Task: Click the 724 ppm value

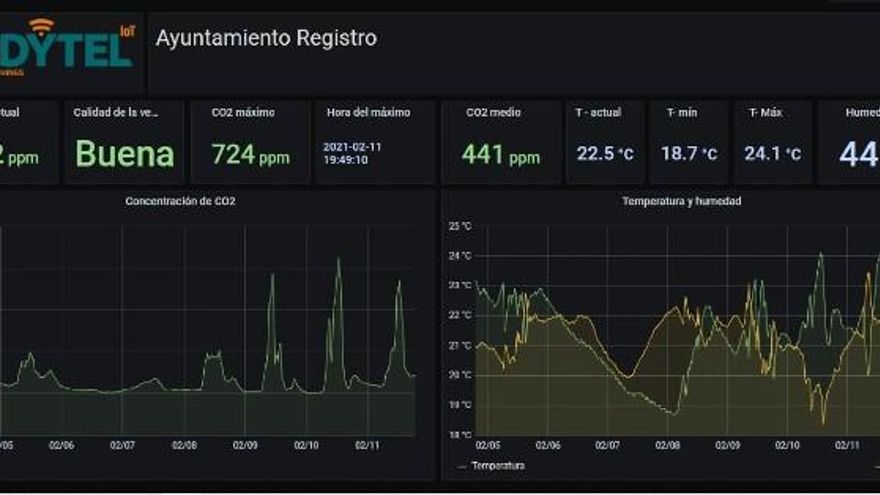Action: pos(250,154)
